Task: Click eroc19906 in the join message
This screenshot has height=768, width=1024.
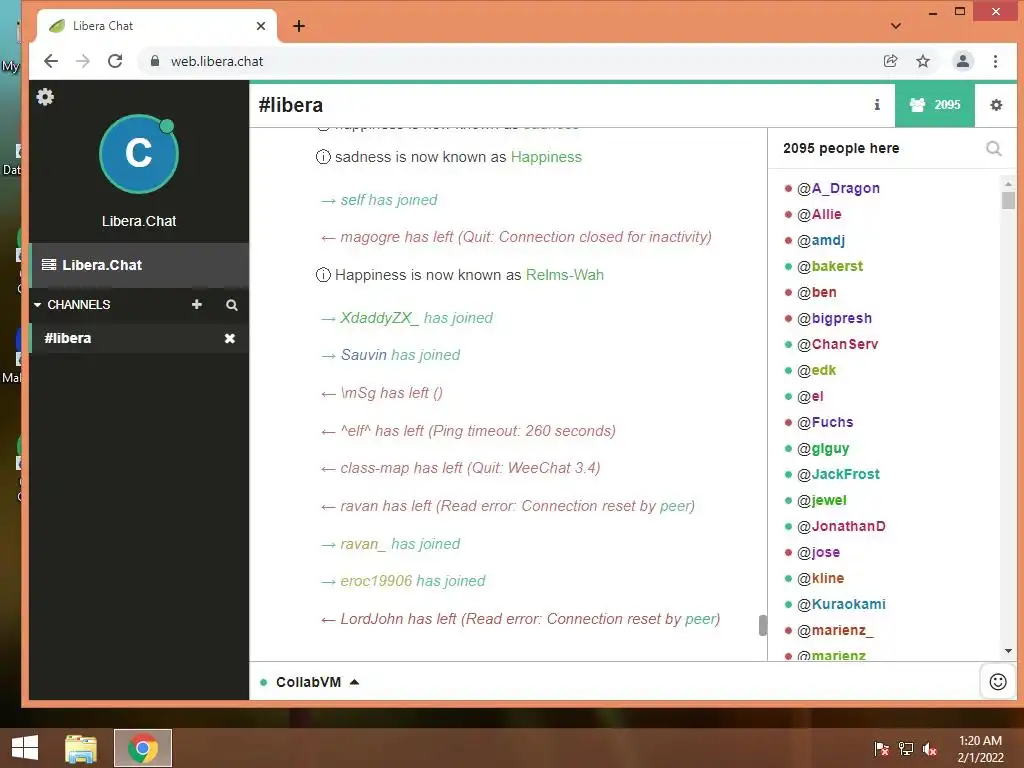Action: (376, 581)
